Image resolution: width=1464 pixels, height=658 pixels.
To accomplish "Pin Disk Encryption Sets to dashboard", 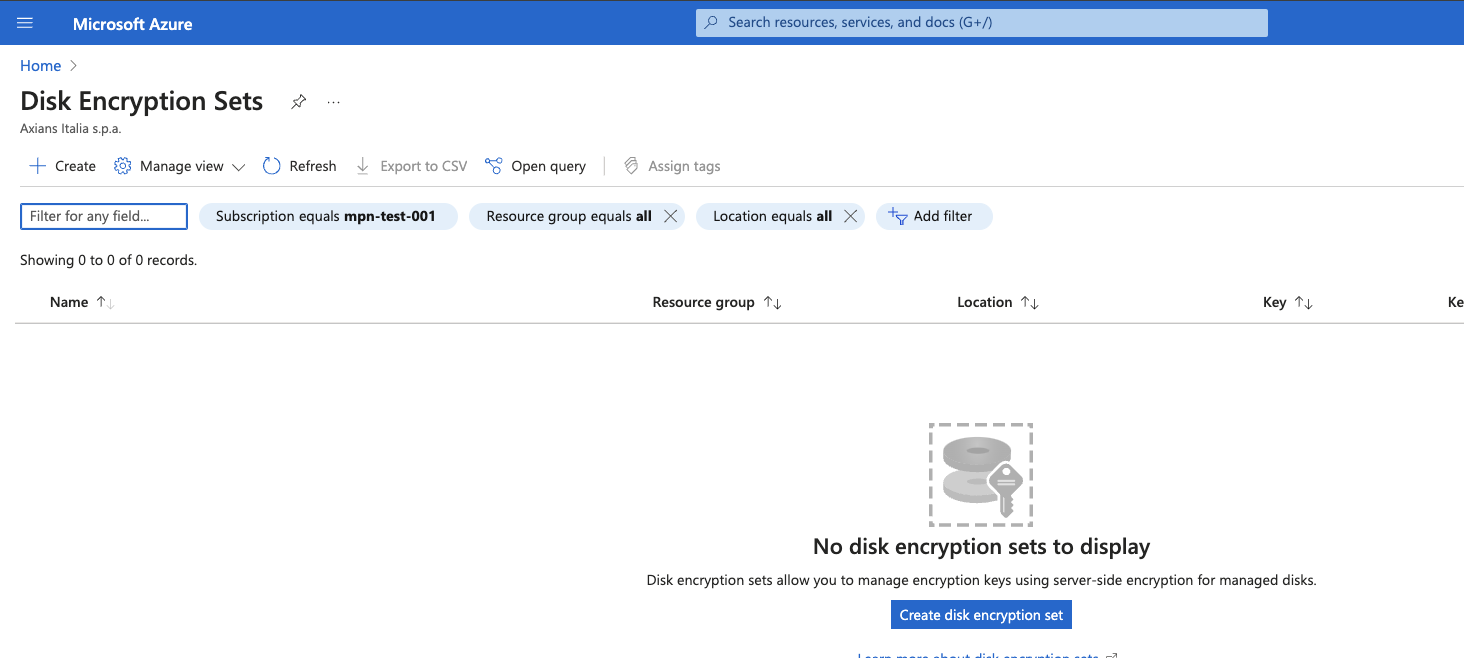I will (298, 102).
